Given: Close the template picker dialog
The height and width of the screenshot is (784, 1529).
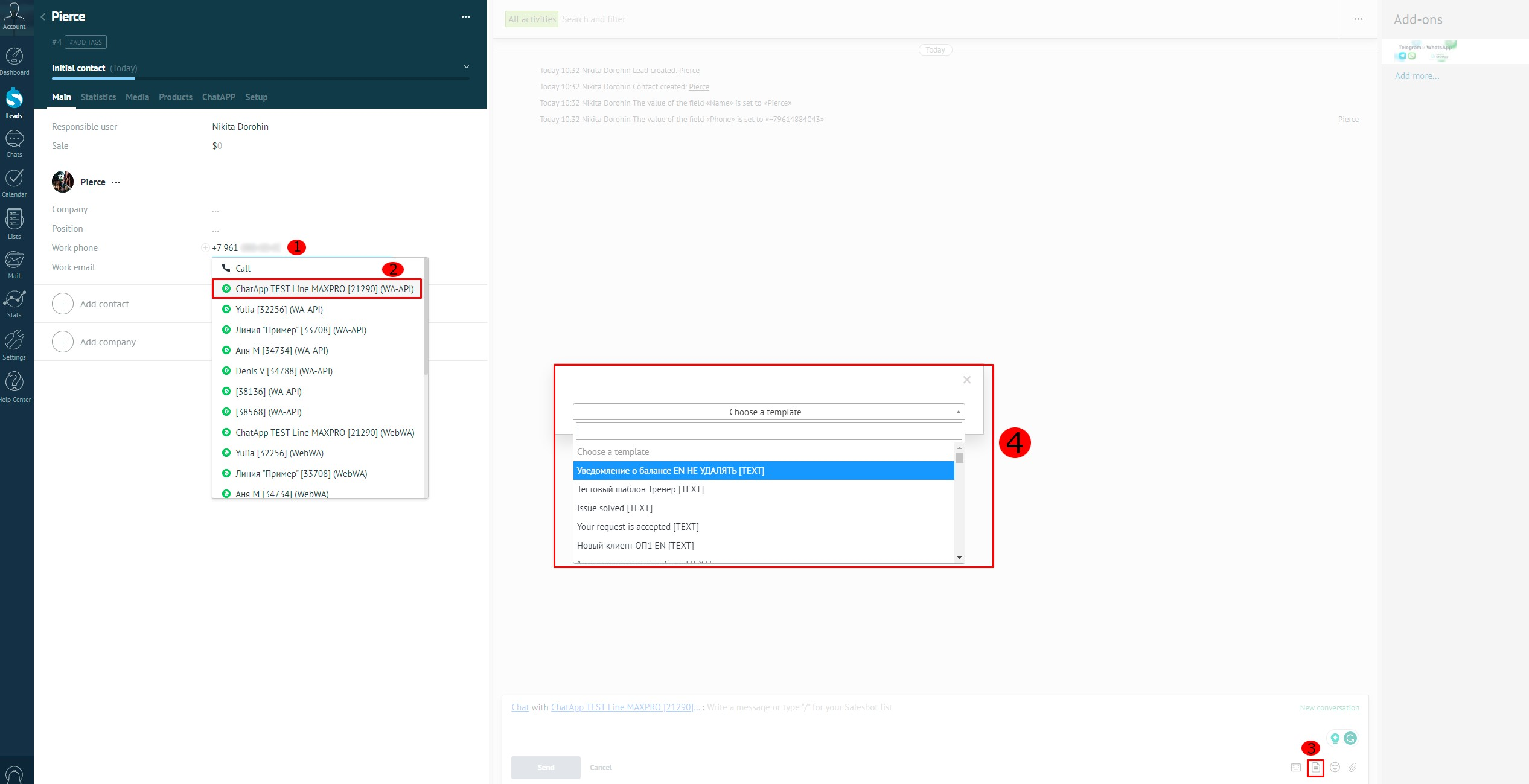Looking at the screenshot, I should (x=966, y=380).
